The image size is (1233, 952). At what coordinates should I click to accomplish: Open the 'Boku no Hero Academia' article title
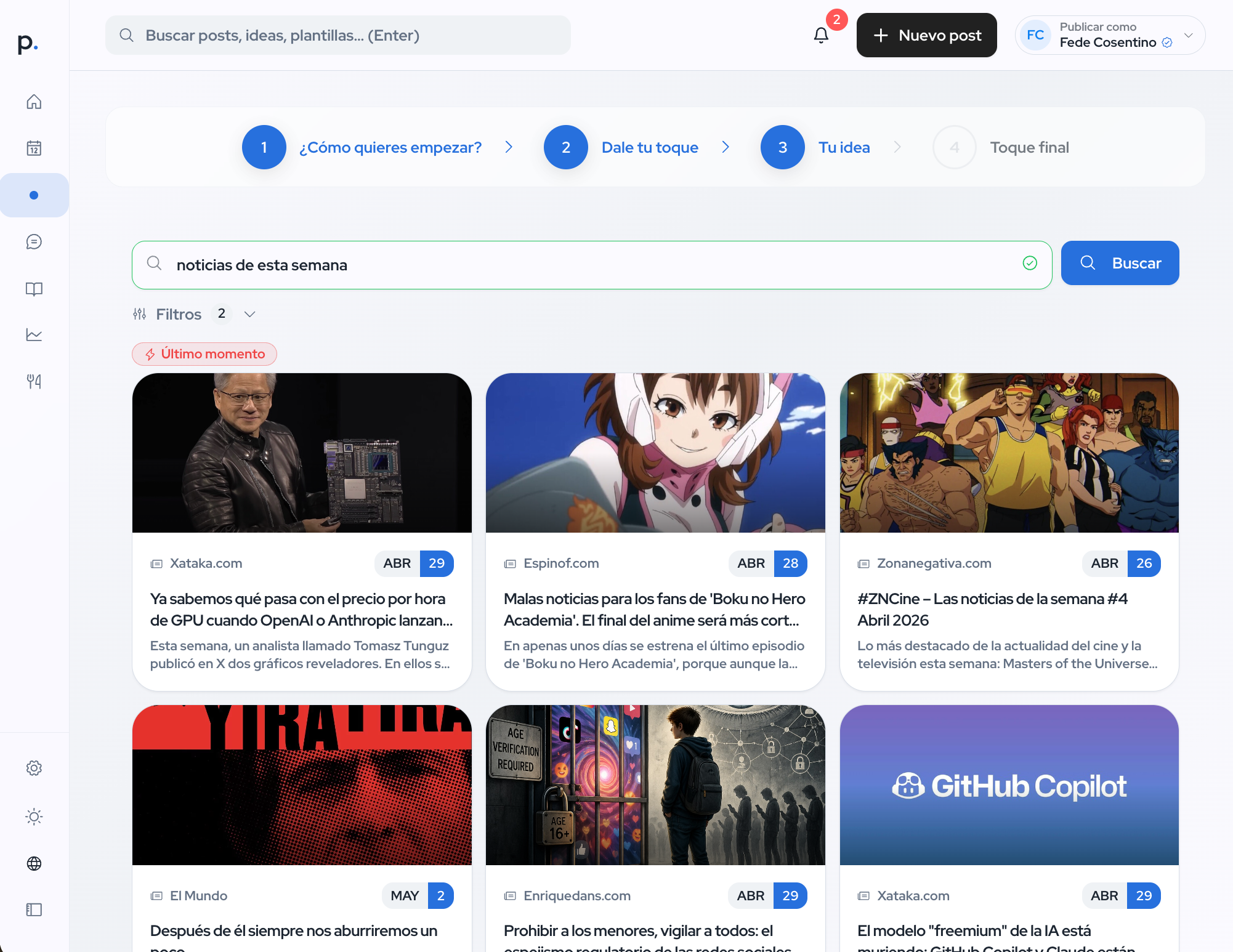655,610
